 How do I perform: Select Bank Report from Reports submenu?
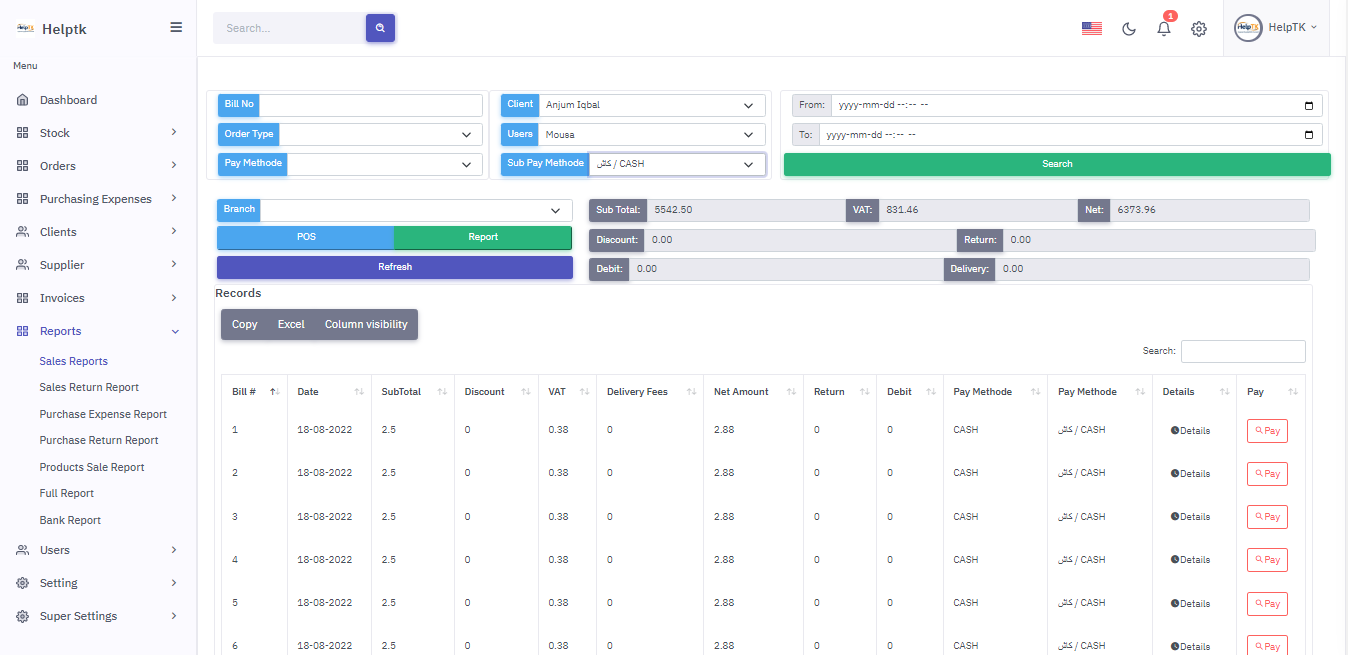click(x=70, y=520)
